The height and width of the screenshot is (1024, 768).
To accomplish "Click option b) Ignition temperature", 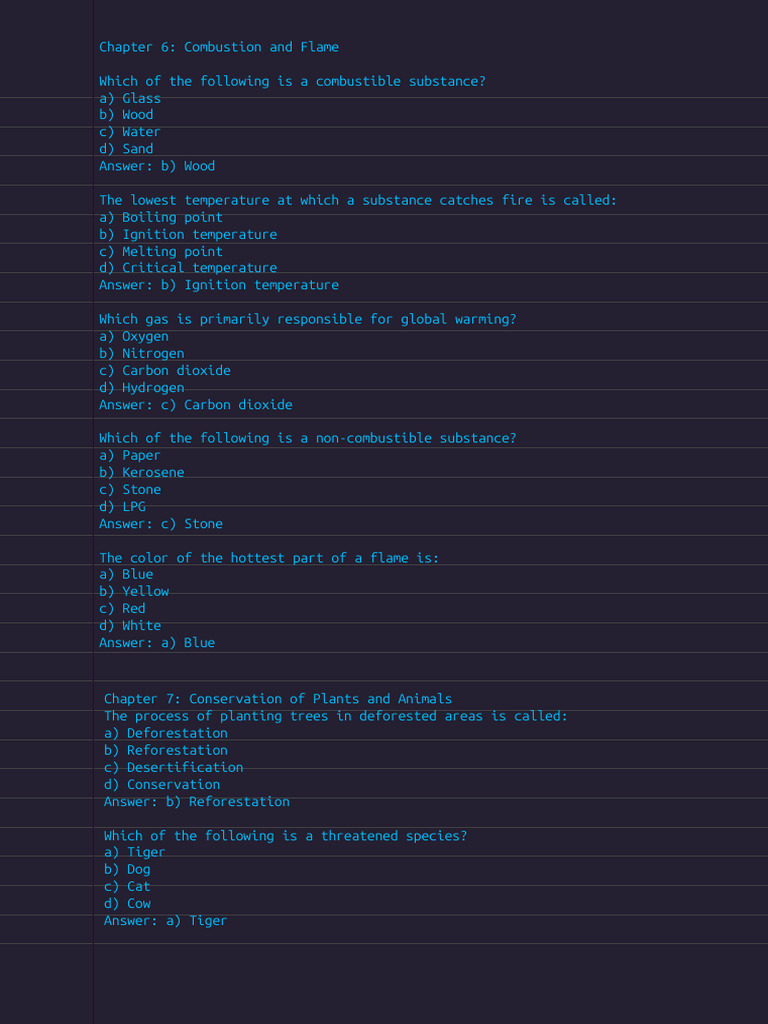I will point(188,234).
